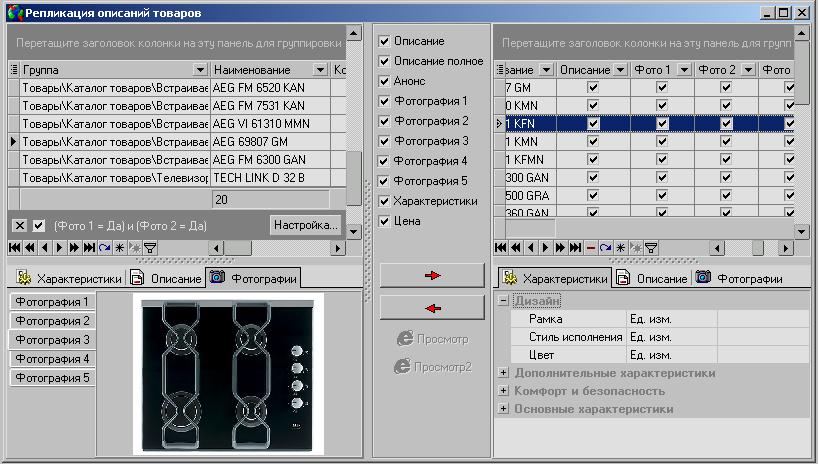Image resolution: width=818 pixels, height=464 pixels.
Task: Go to previous record in right grid navigator
Action: point(531,248)
